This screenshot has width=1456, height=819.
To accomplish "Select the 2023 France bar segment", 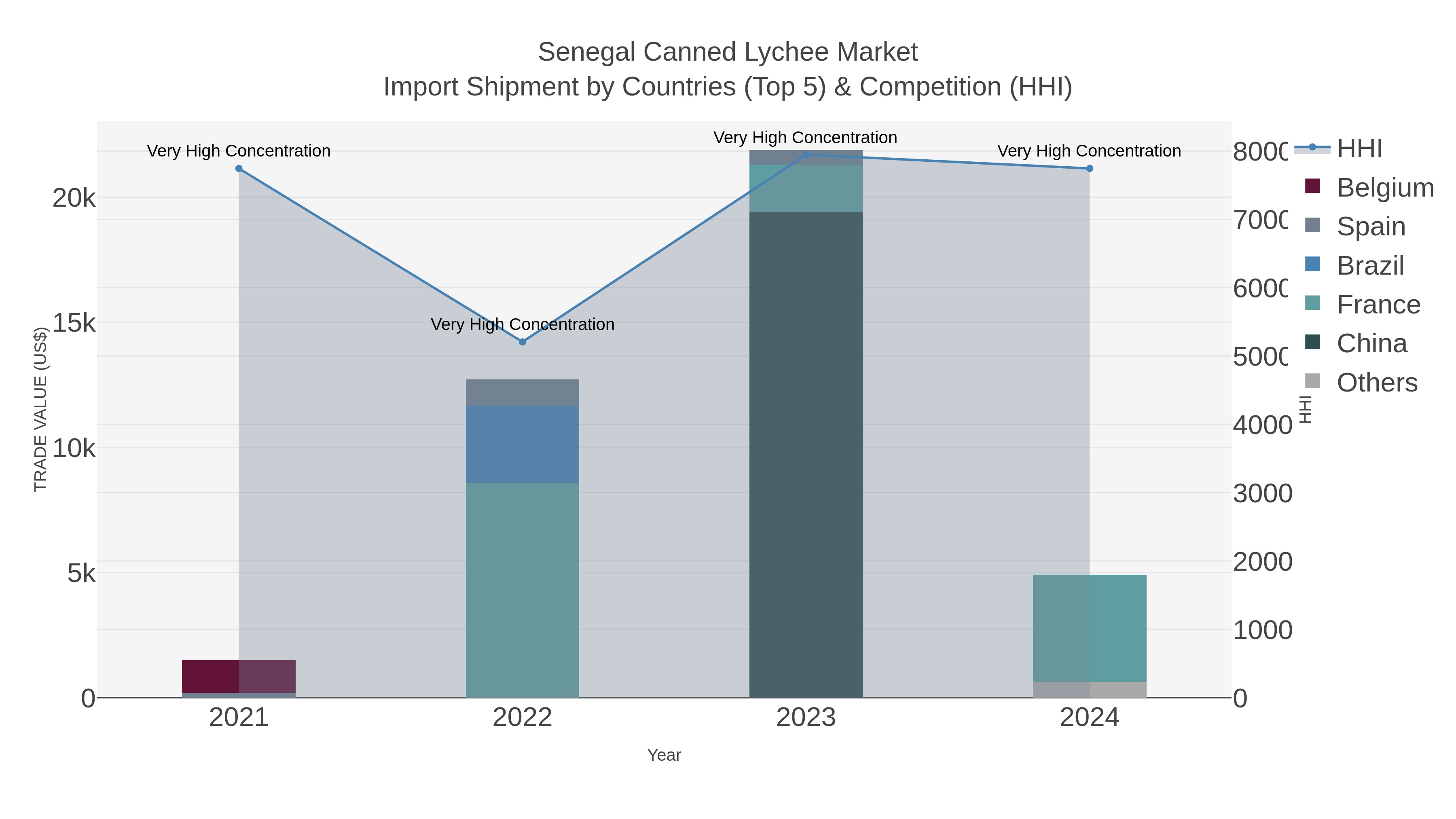I will pyautogui.click(x=806, y=188).
